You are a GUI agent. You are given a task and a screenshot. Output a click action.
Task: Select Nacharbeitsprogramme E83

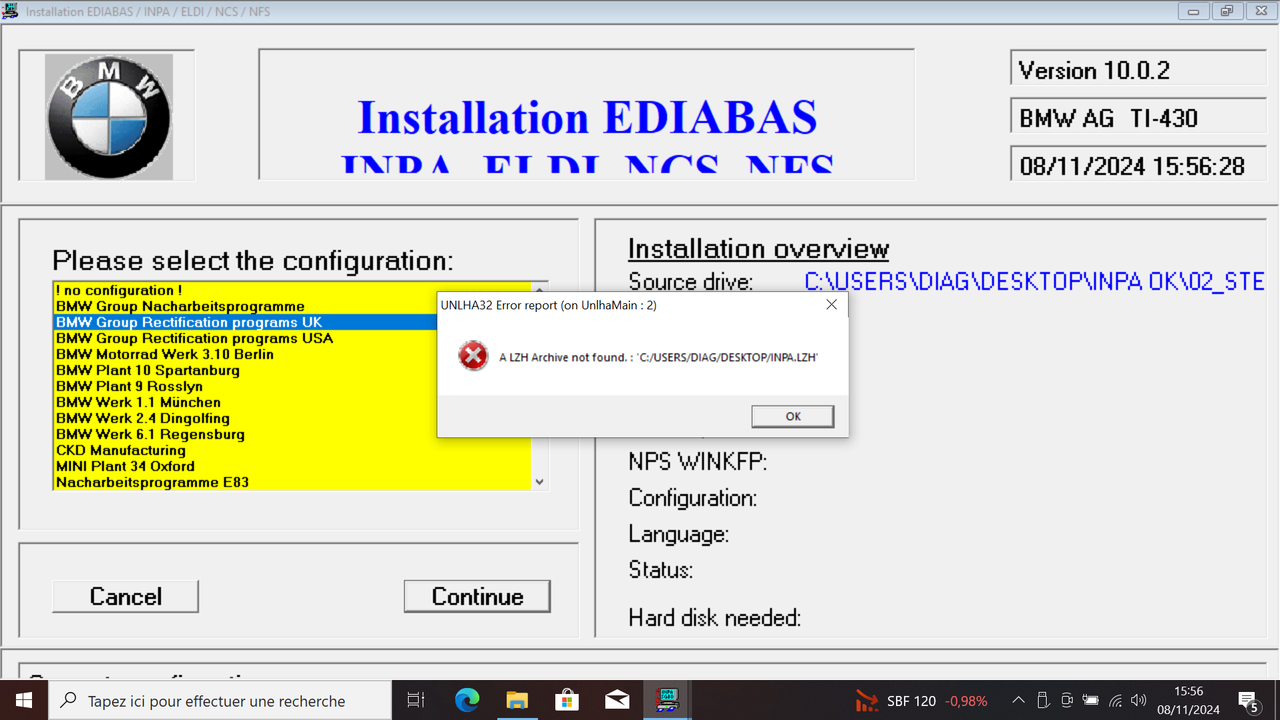coord(292,482)
